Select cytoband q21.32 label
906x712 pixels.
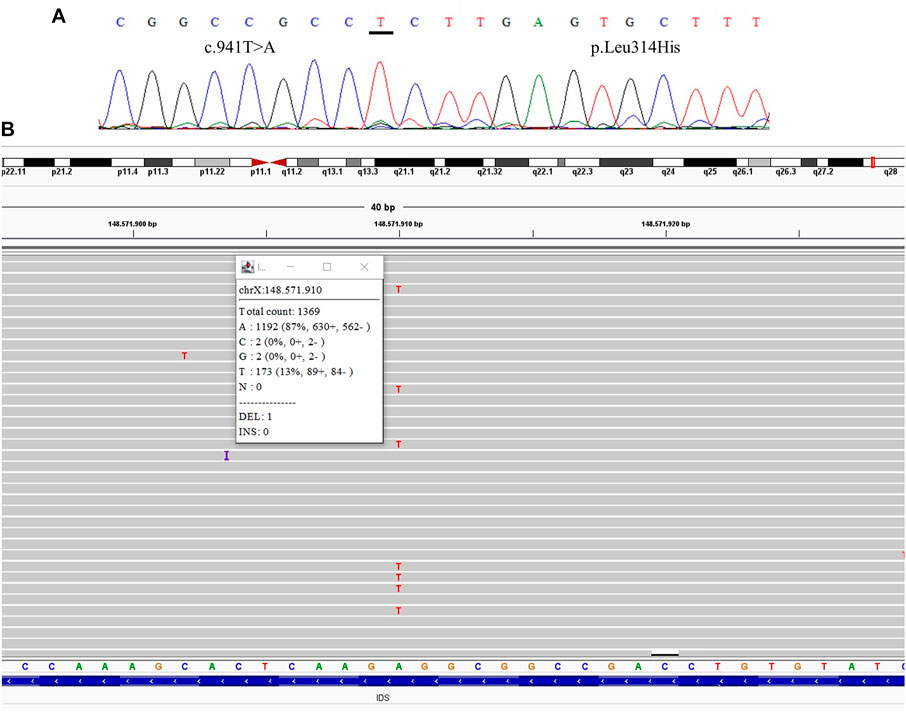tap(489, 172)
